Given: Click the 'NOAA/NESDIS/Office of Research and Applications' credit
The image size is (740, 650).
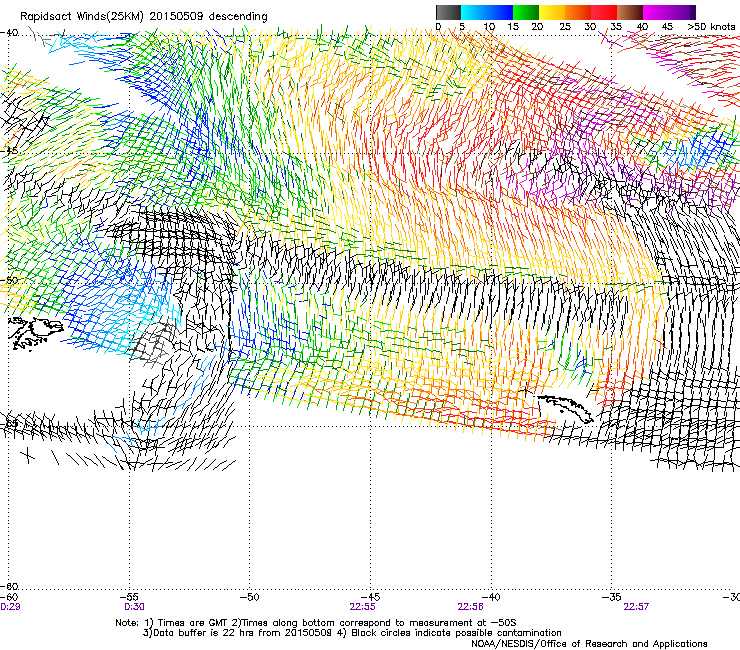Looking at the screenshot, I should pos(589,644).
